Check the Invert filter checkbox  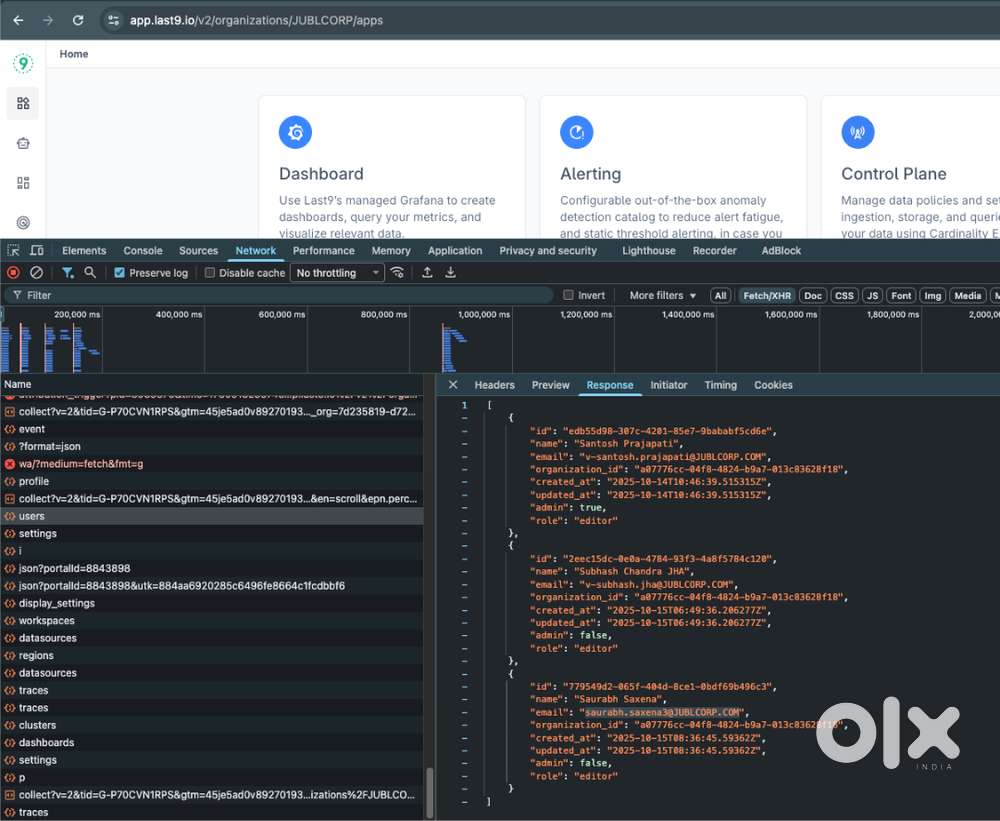[569, 296]
